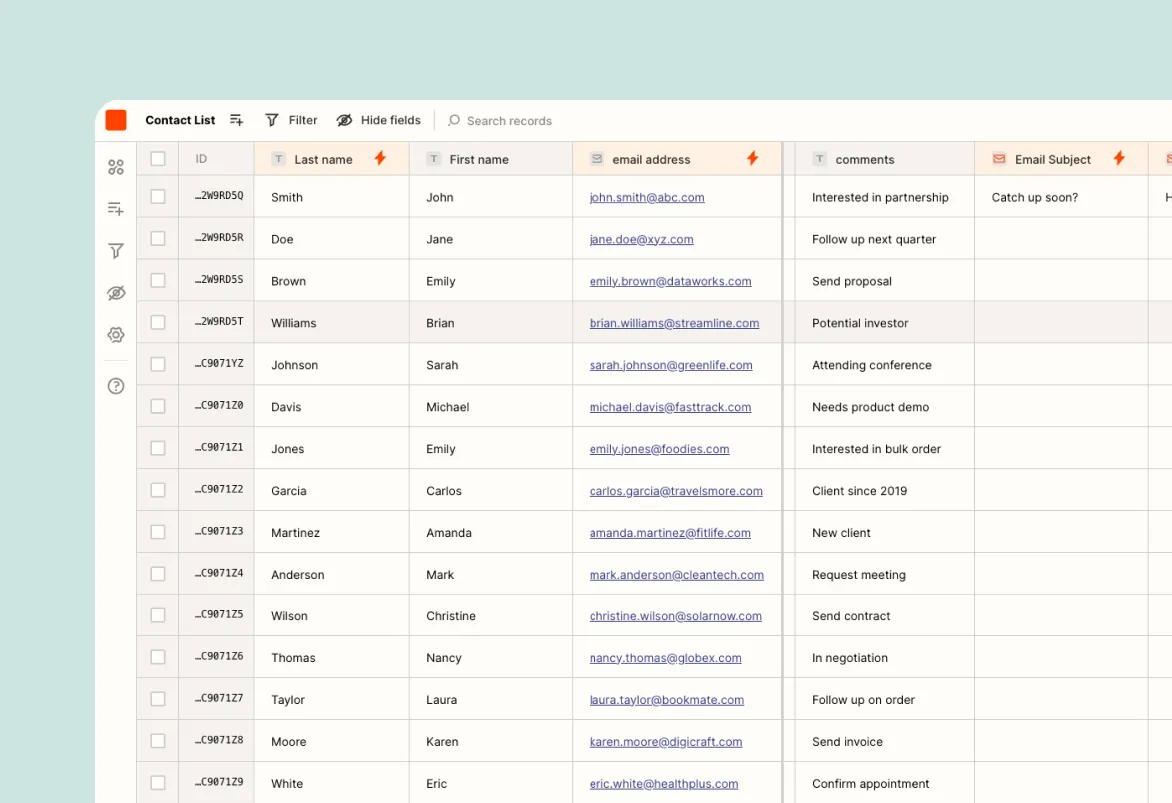
Task: Toggle the select-all checkbox in the table header
Action: coord(157,158)
